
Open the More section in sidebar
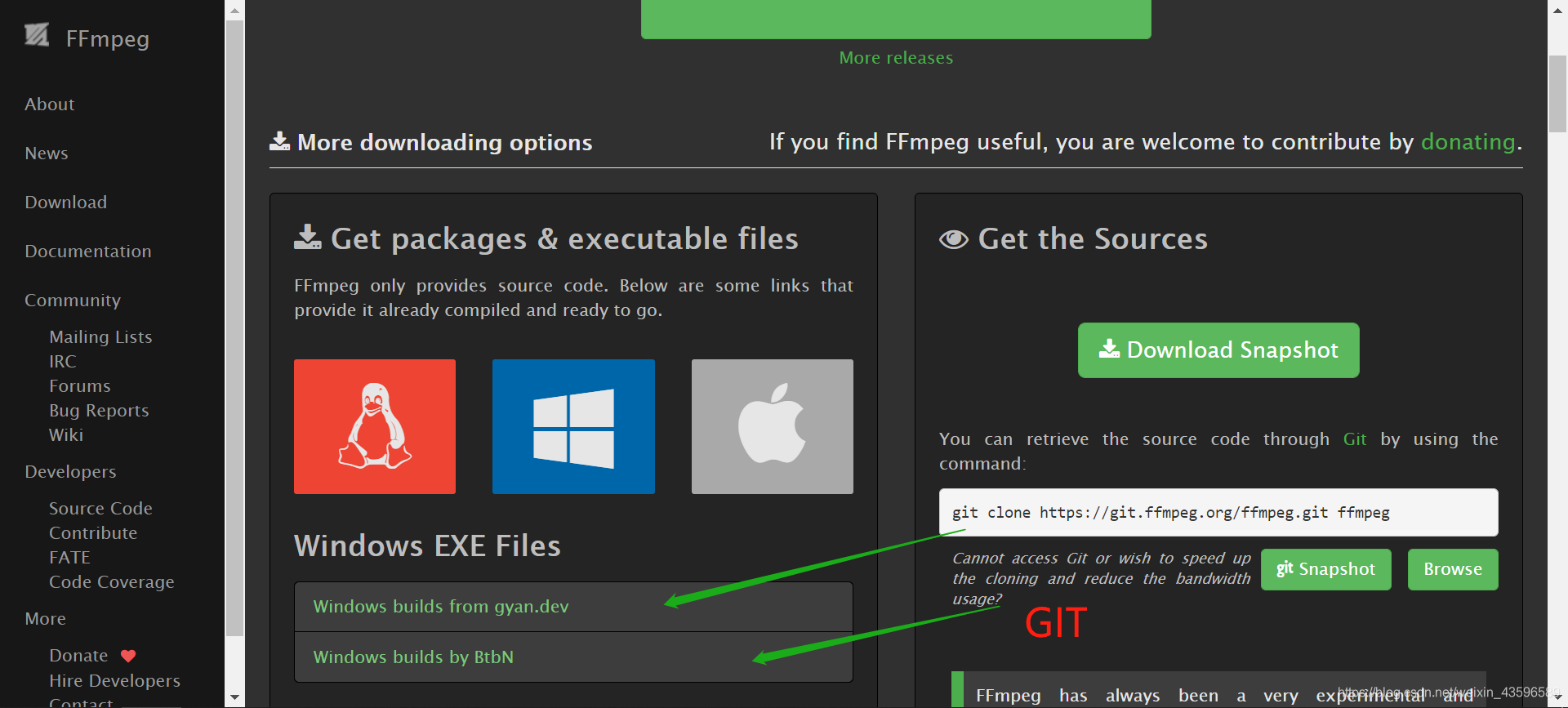[45, 619]
